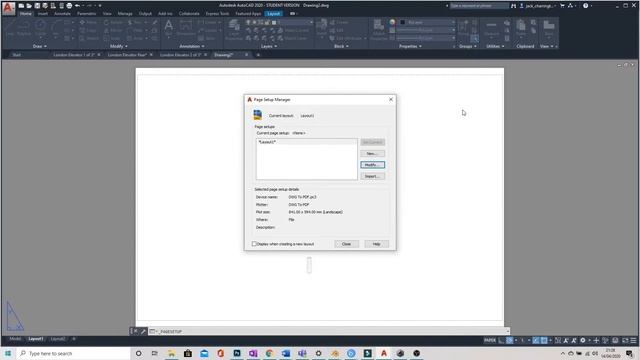
Task: Click the black color swatch in Properties panel
Action: (x=402, y=22)
